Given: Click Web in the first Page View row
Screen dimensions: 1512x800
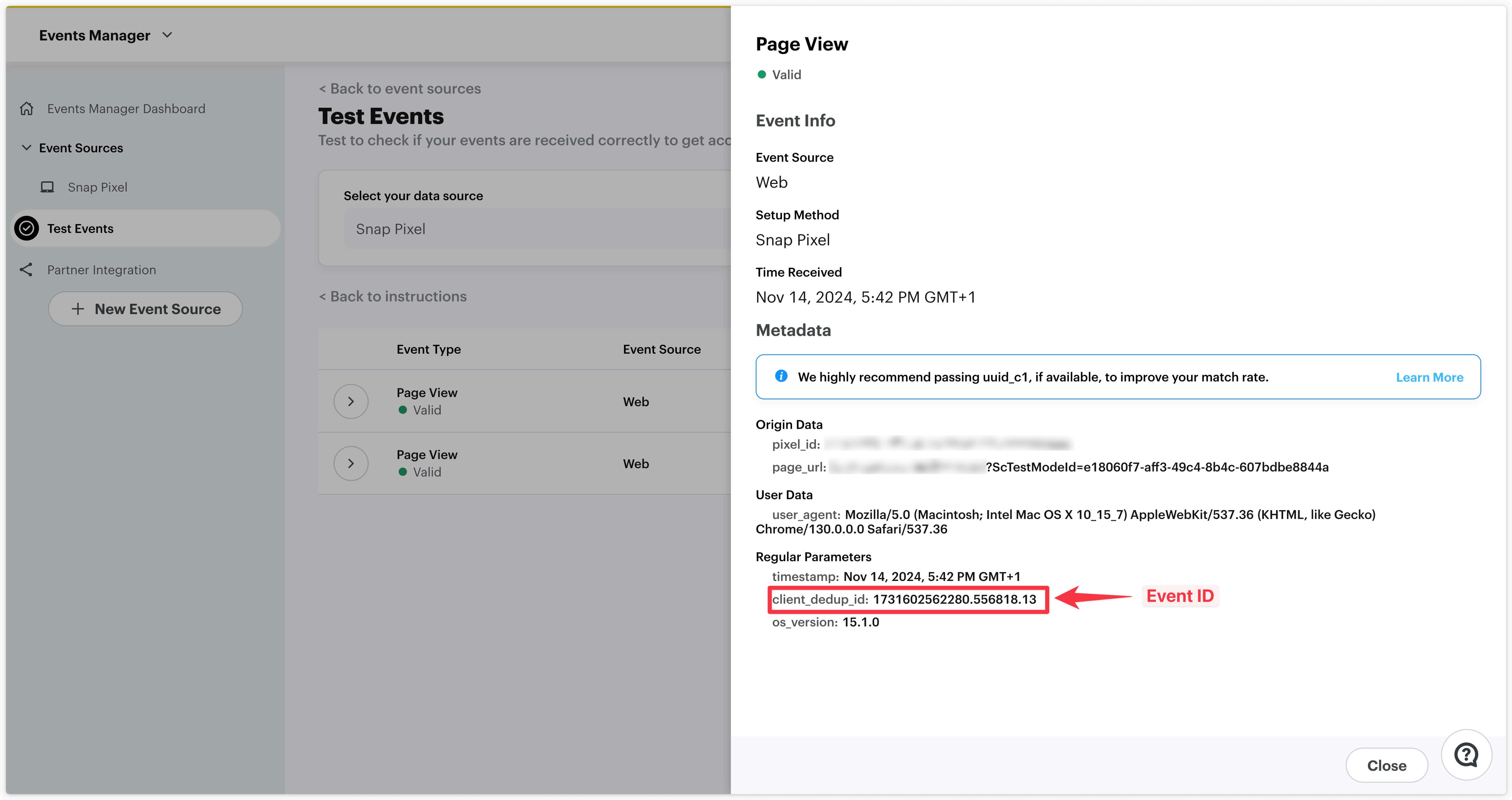Looking at the screenshot, I should pyautogui.click(x=636, y=402).
